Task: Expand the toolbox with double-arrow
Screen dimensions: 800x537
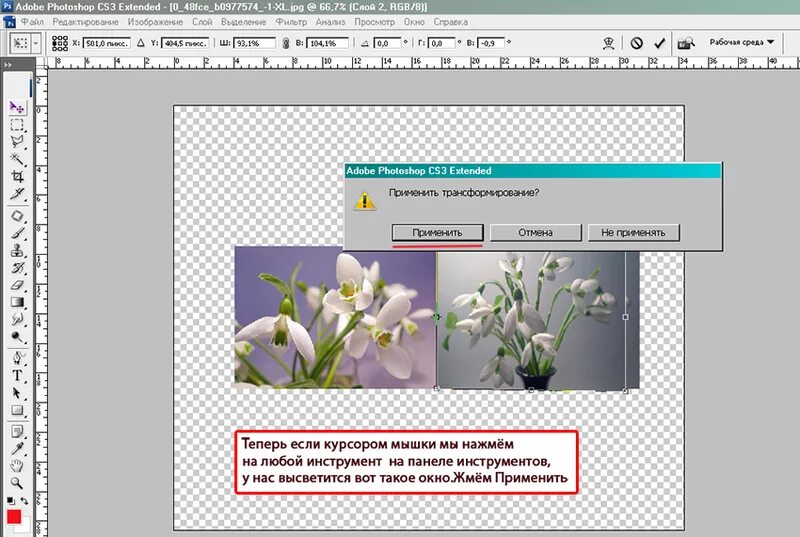Action: [x=7, y=65]
